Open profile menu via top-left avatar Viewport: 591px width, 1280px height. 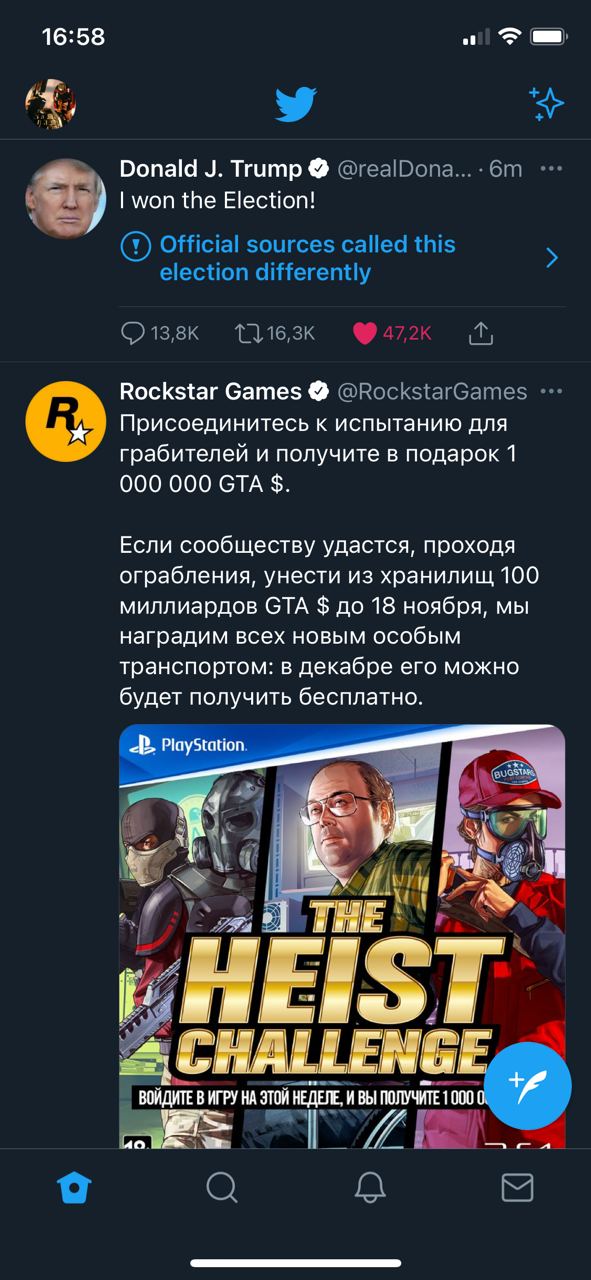pyautogui.click(x=50, y=103)
